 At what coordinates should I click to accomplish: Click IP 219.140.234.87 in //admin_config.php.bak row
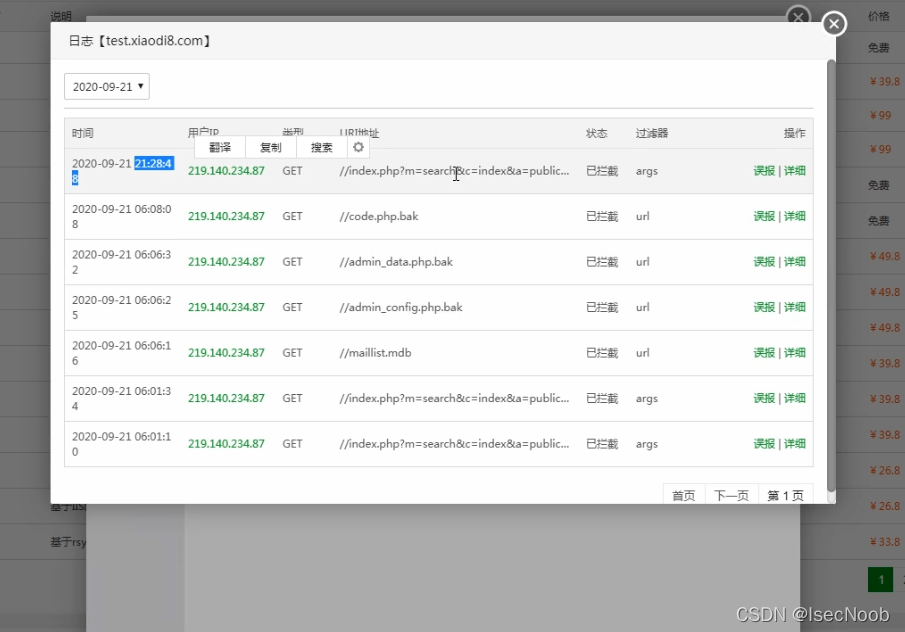click(x=226, y=307)
